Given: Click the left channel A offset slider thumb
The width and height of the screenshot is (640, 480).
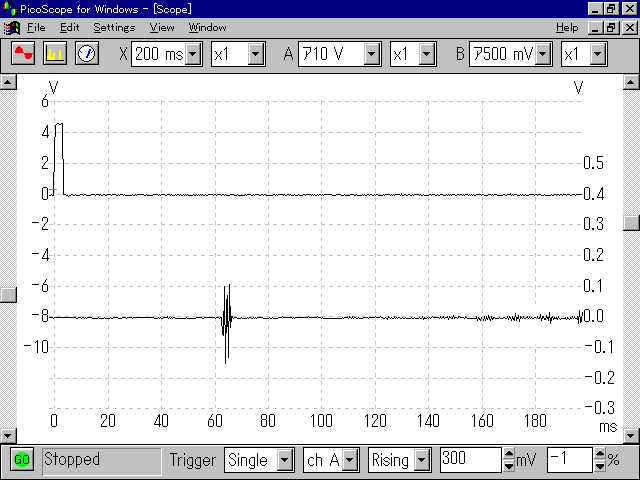Looking at the screenshot, I should (x=8, y=295).
